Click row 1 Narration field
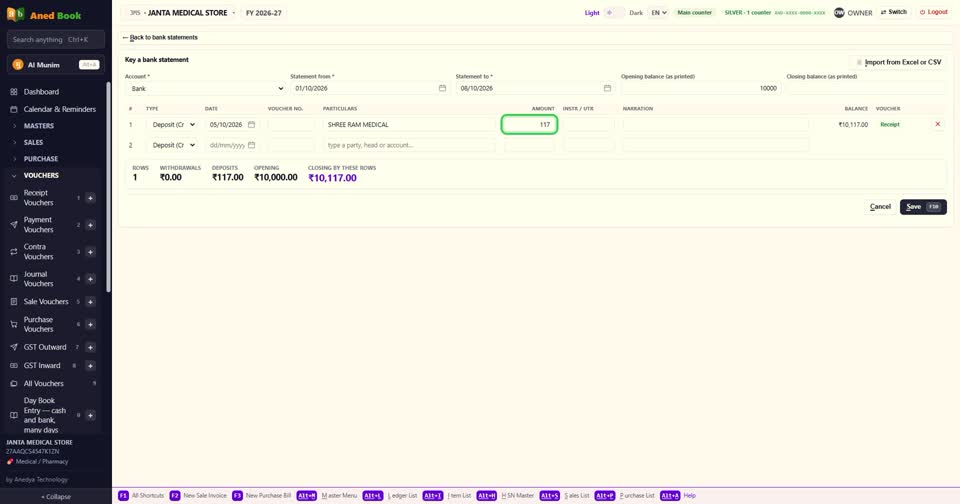The image size is (960, 504). [x=715, y=124]
